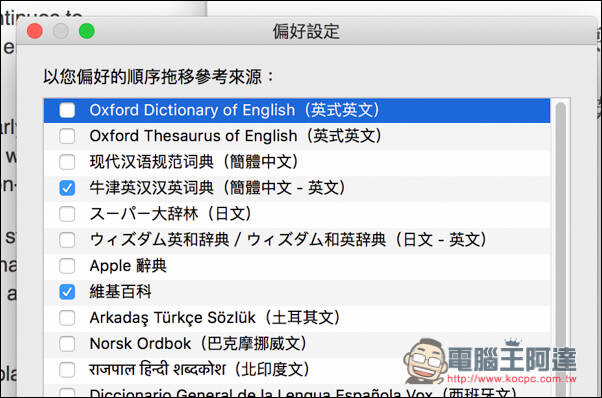Enable the スーパー大辞林 checkbox

[67, 214]
